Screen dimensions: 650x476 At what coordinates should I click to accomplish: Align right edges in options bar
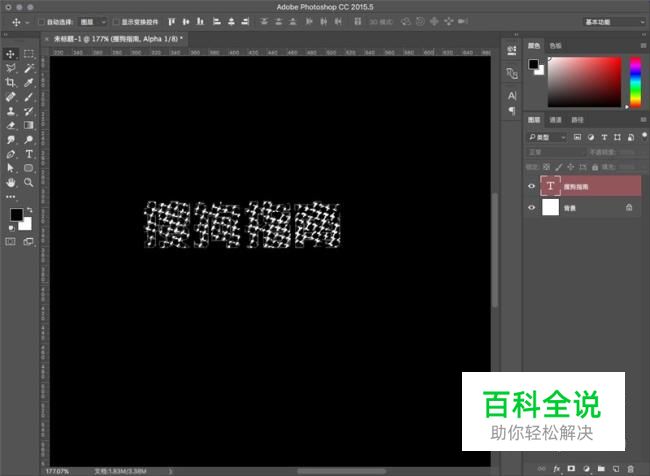tap(245, 22)
